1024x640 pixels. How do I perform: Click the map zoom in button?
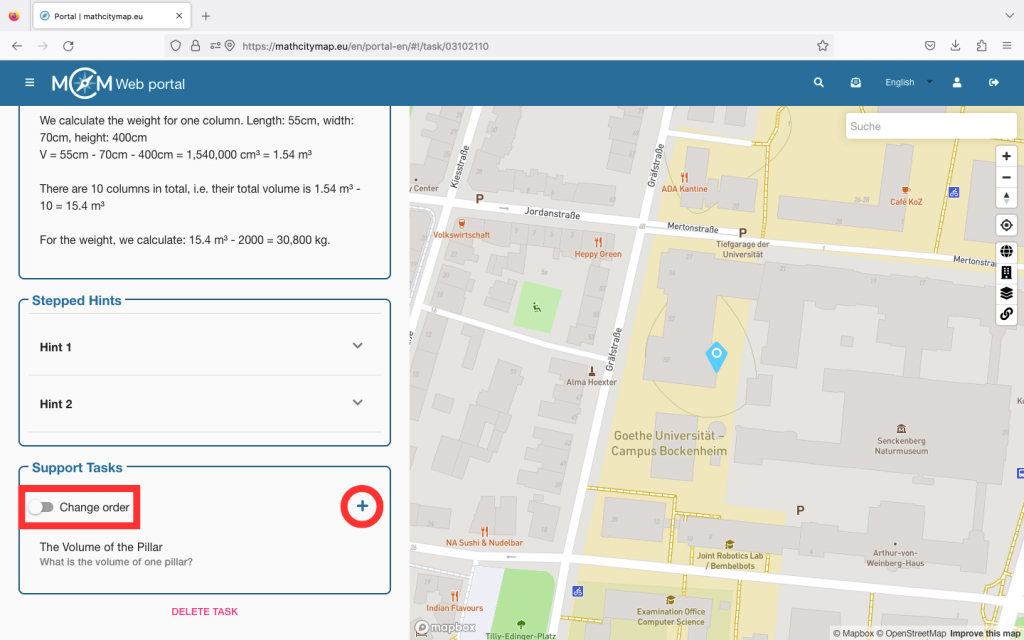[x=1006, y=156]
